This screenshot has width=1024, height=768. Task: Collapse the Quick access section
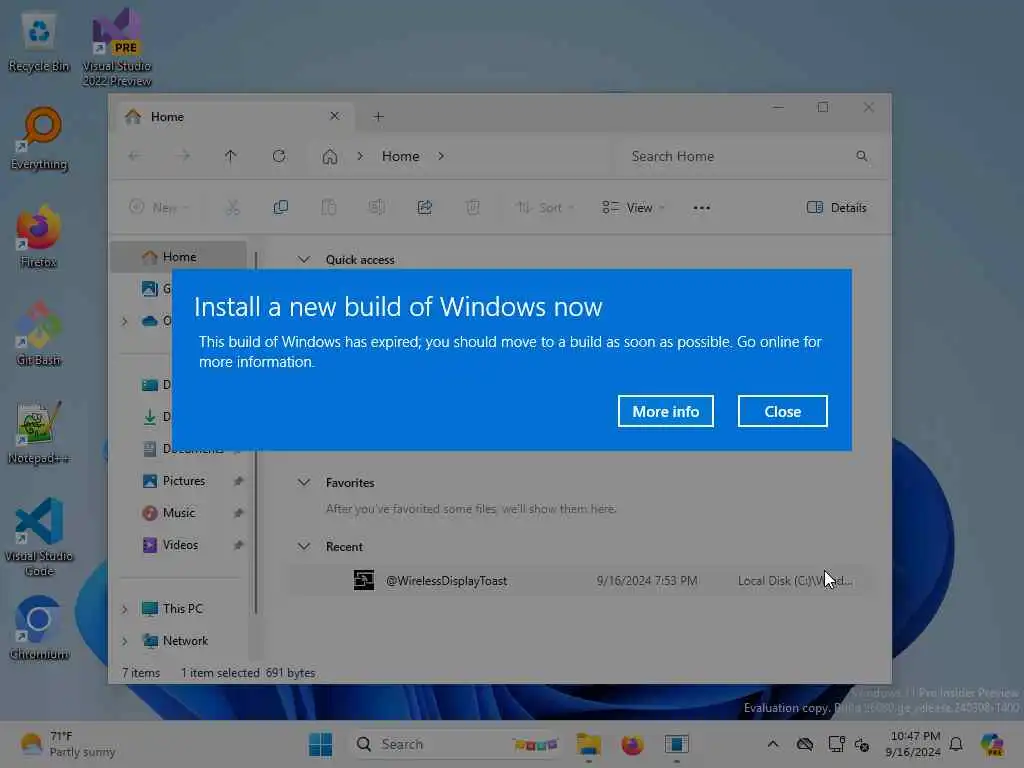304,259
